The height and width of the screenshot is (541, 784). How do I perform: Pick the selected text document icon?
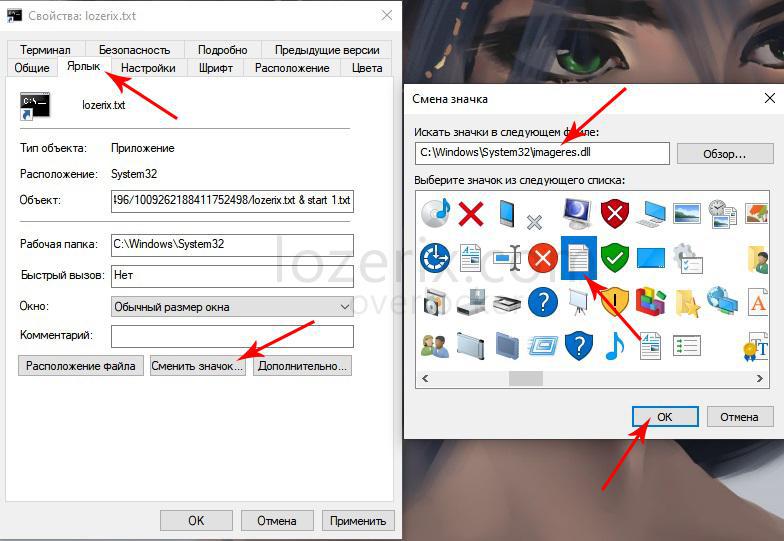pos(578,258)
